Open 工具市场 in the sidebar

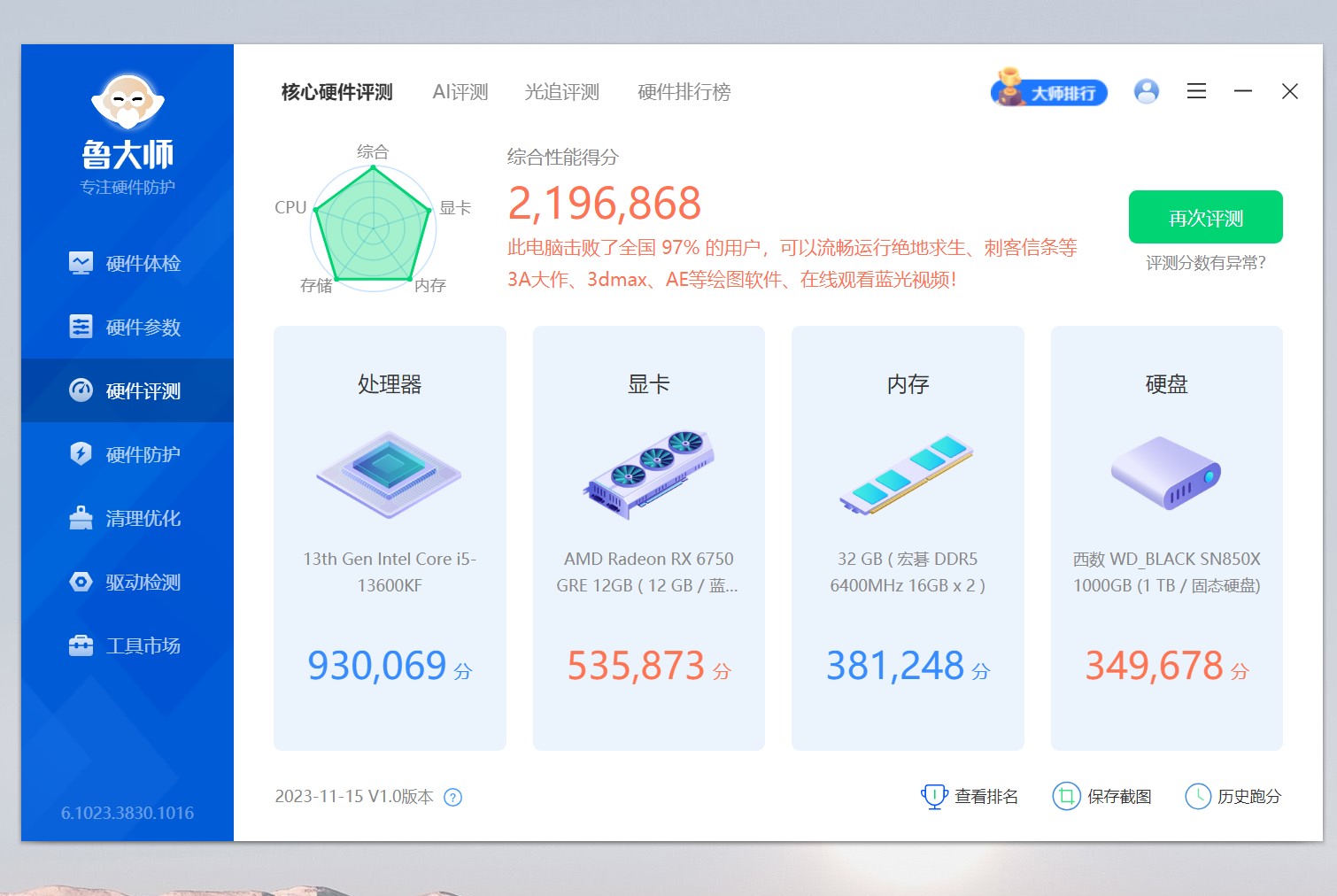(128, 645)
